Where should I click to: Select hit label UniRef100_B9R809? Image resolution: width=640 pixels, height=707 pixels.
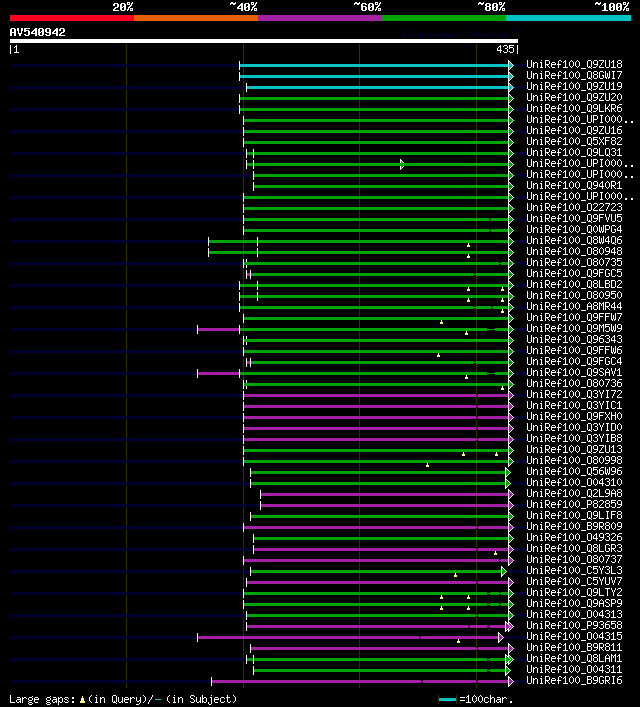pyautogui.click(x=574, y=526)
